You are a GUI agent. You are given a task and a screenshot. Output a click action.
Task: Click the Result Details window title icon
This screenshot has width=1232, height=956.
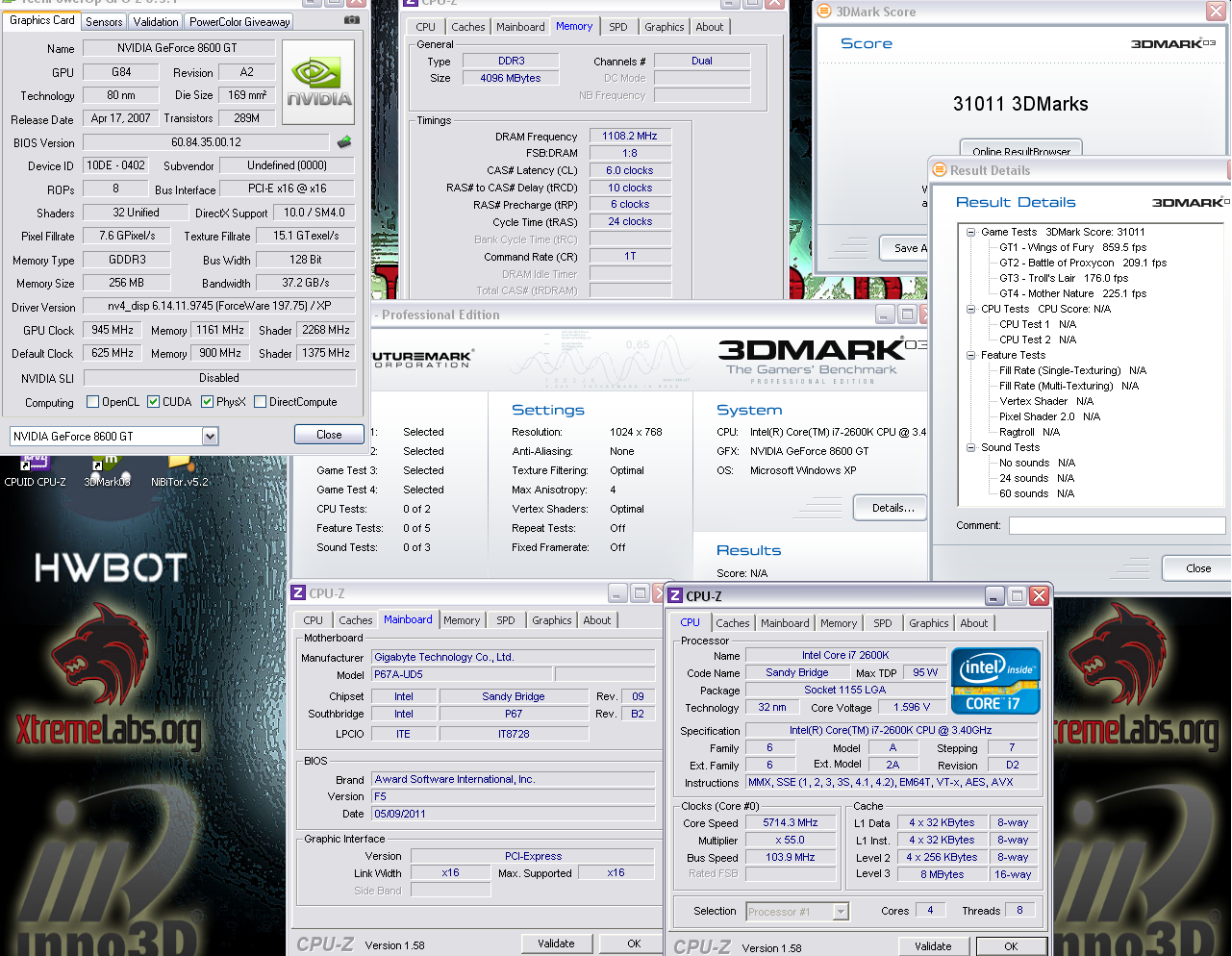click(x=940, y=170)
